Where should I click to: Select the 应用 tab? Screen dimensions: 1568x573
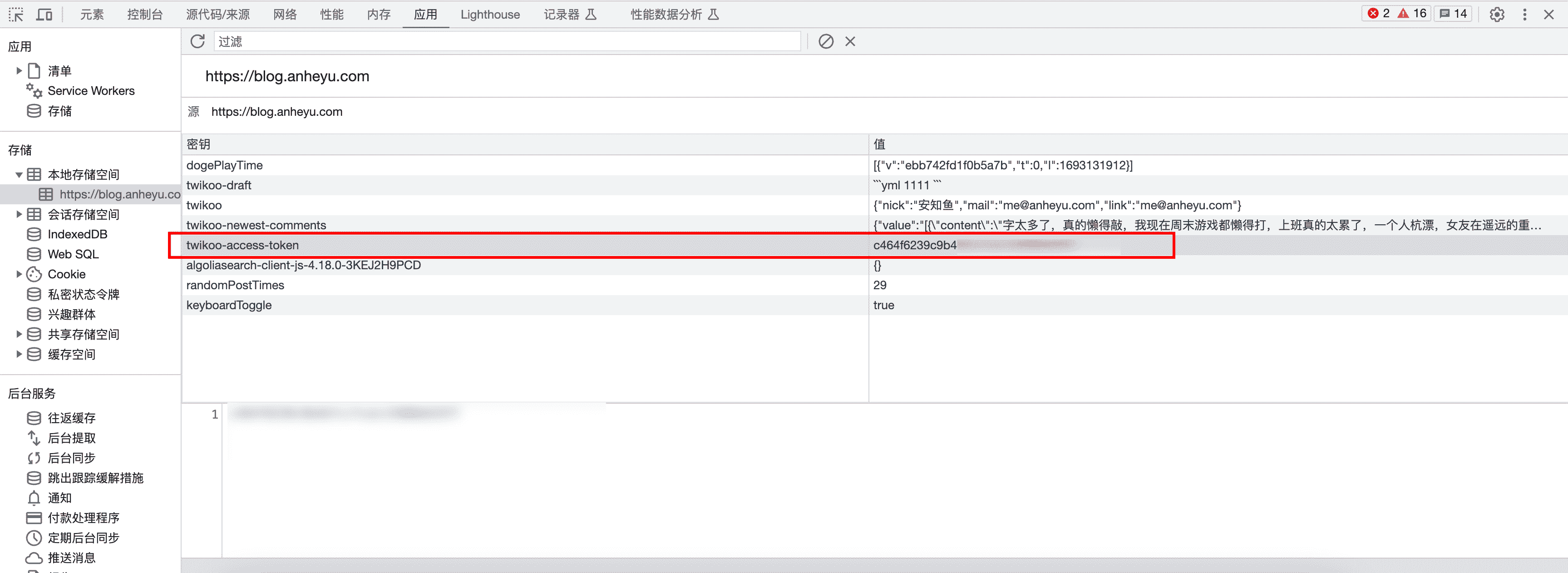pos(425,14)
